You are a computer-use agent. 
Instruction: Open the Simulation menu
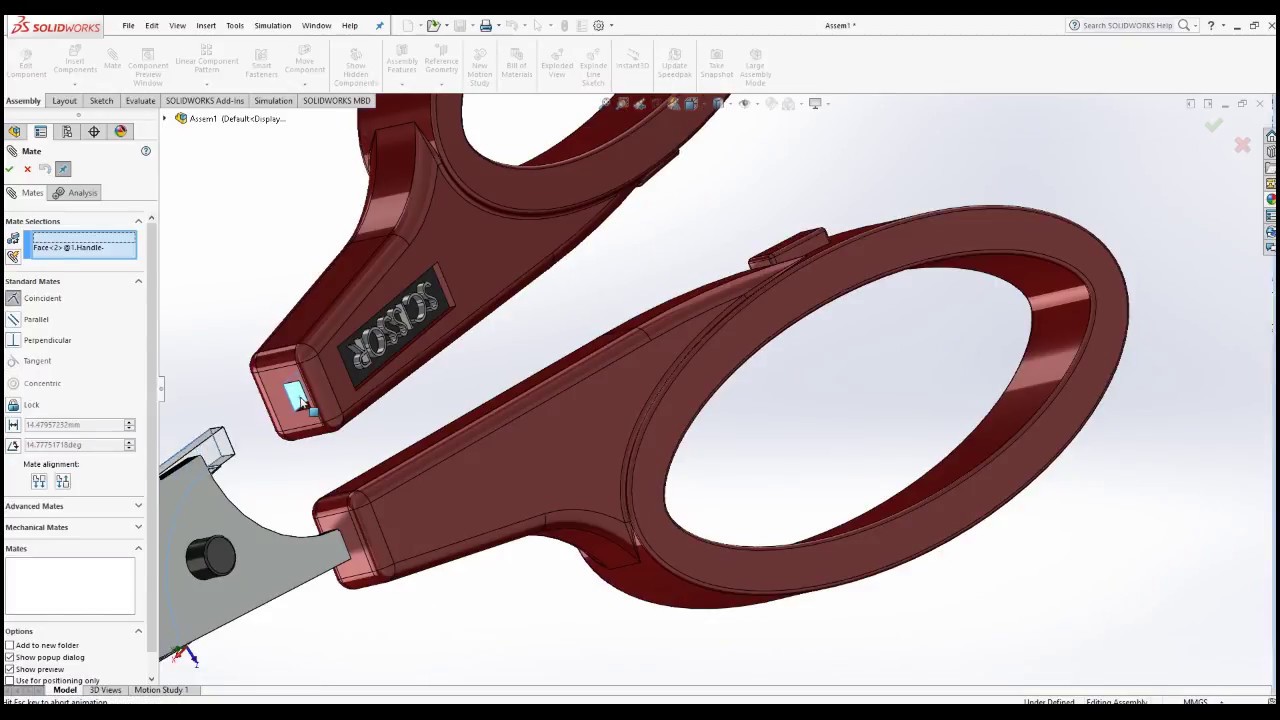click(x=272, y=25)
